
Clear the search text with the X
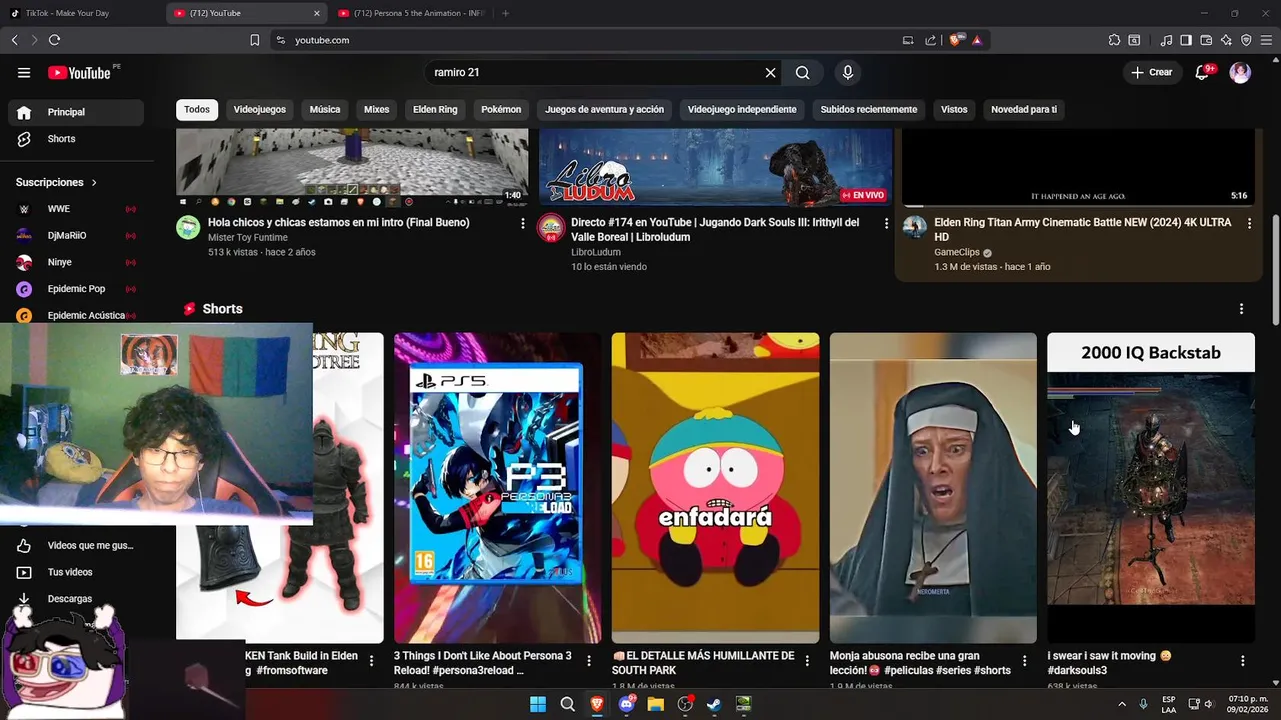point(770,73)
